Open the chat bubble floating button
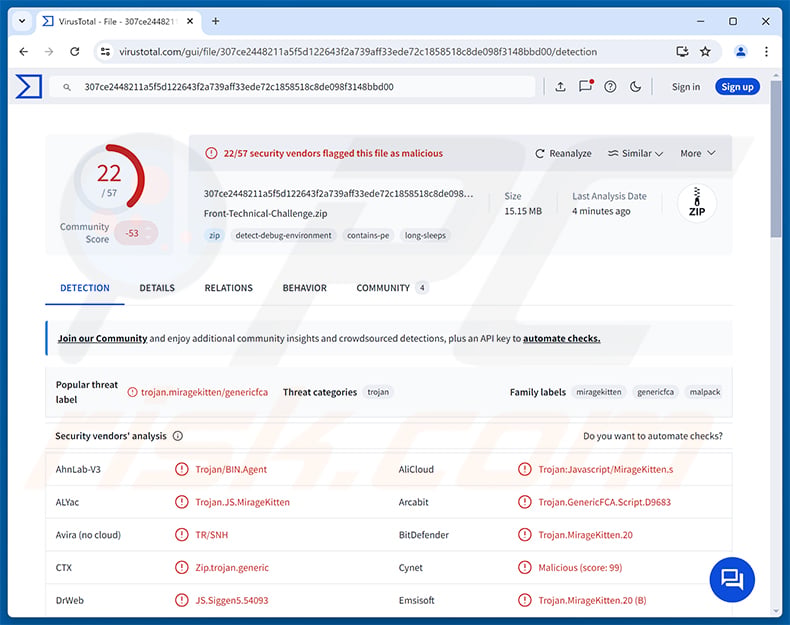The image size is (790, 625). (x=732, y=579)
